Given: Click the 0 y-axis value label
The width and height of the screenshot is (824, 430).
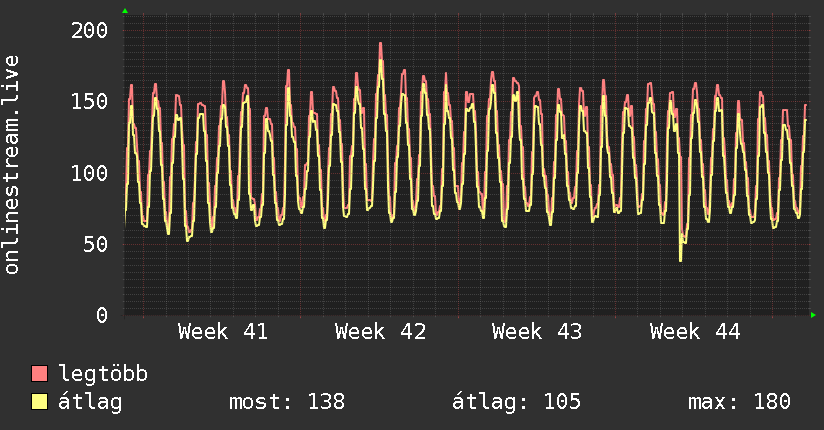Looking at the screenshot, I should (x=102, y=315).
